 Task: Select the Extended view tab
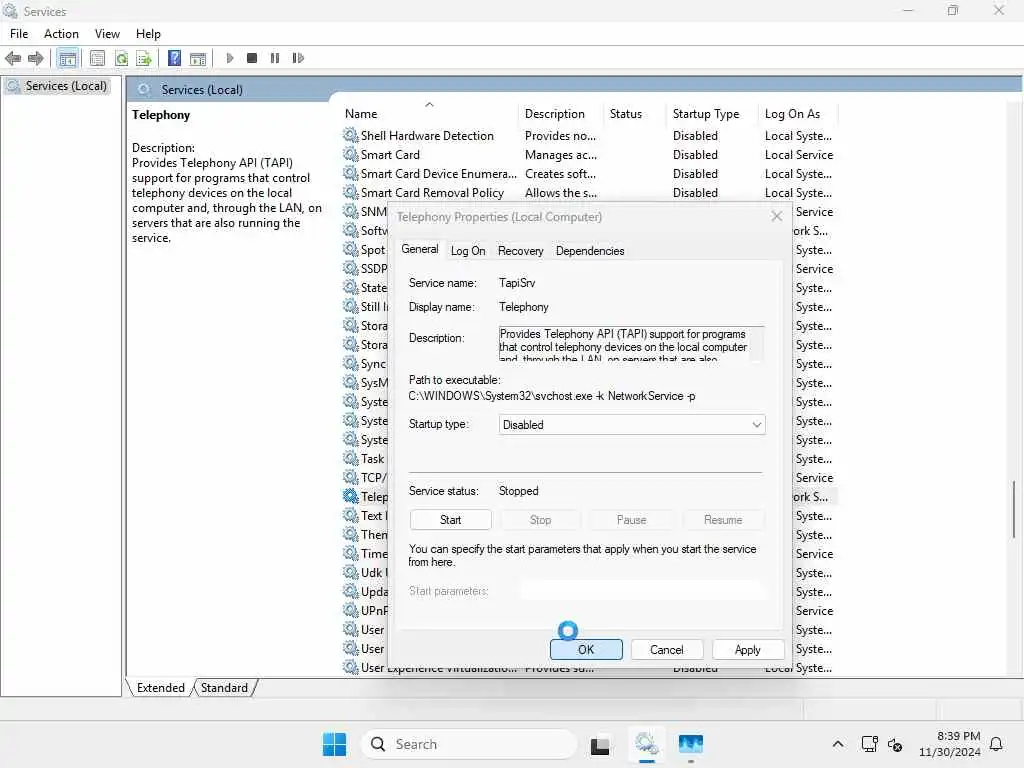tap(161, 688)
